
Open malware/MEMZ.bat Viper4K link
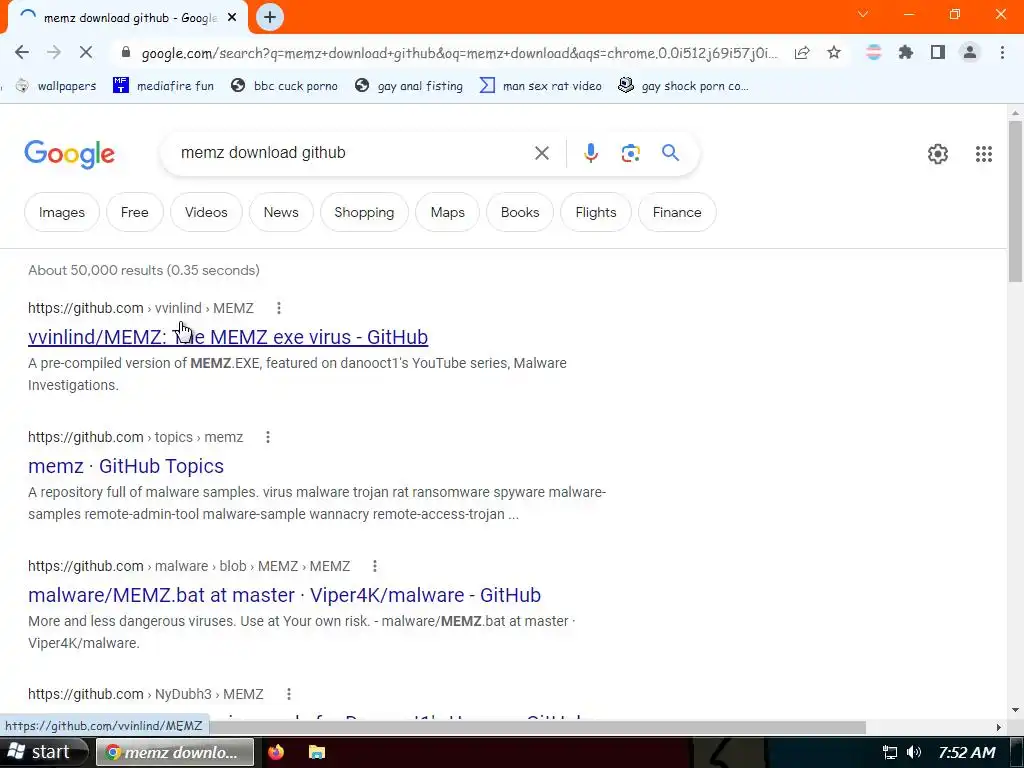pyautogui.click(x=284, y=595)
